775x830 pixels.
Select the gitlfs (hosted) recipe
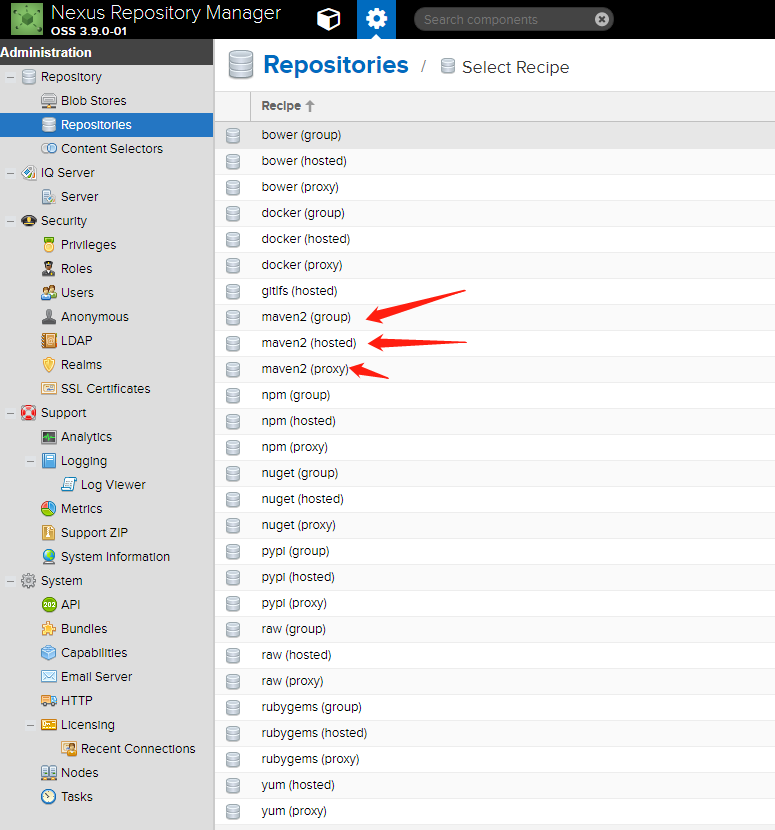click(494, 291)
